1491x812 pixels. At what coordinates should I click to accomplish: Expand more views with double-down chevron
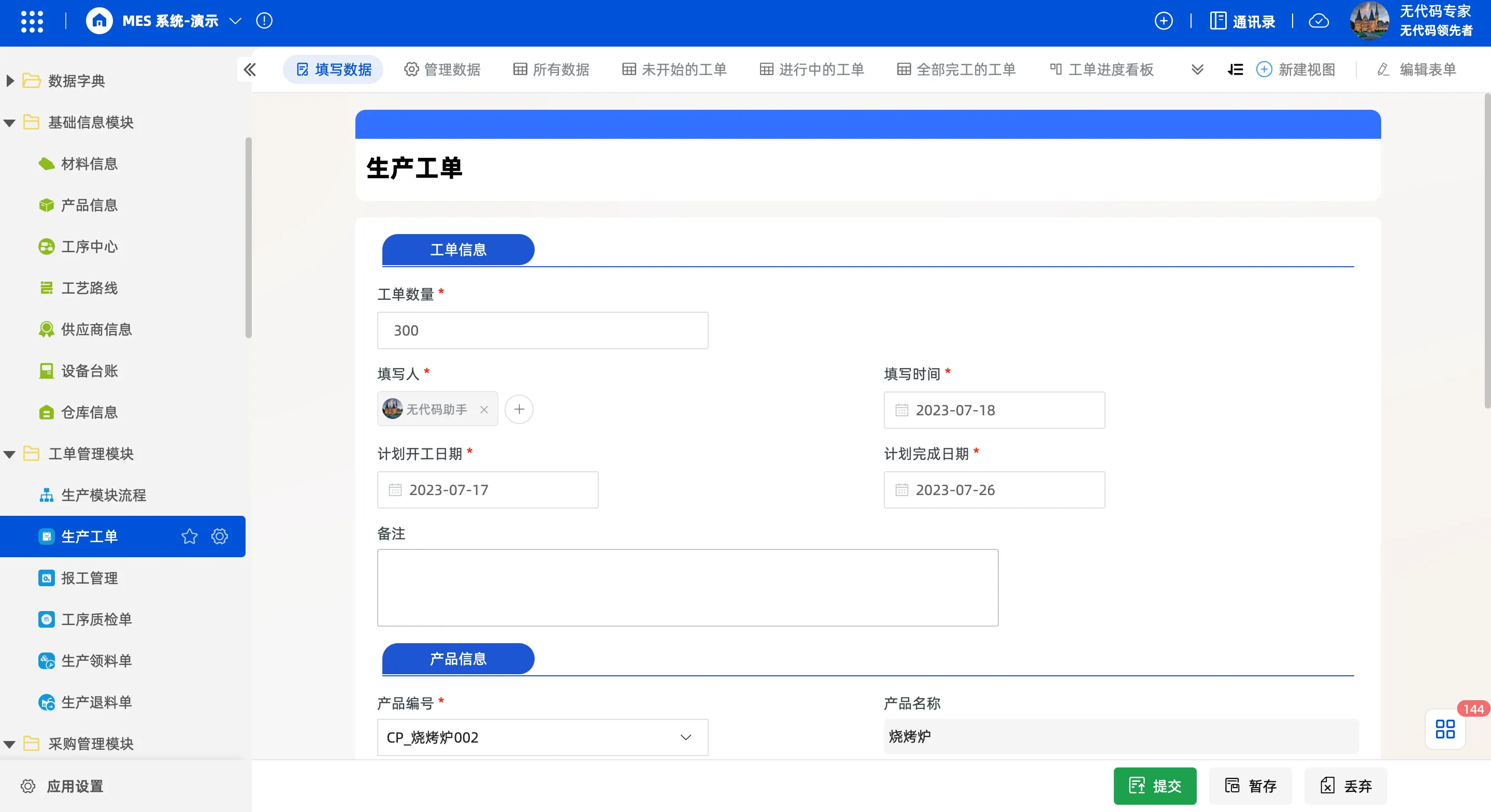click(x=1198, y=69)
